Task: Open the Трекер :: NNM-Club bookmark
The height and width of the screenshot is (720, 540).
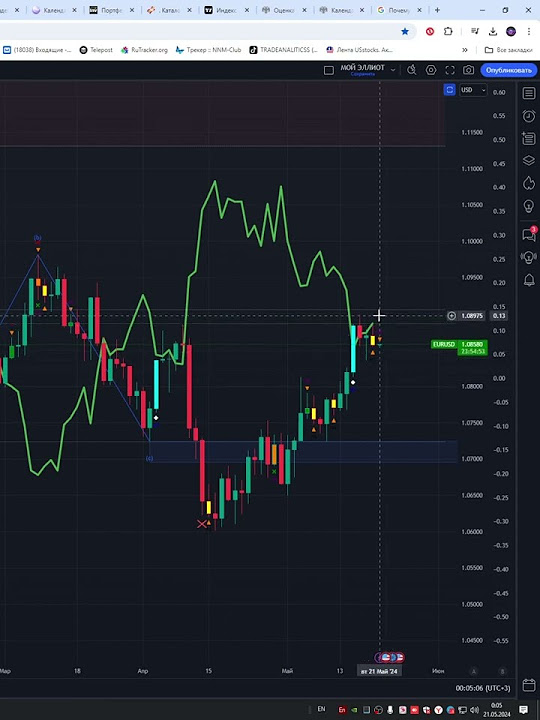Action: tap(208, 50)
